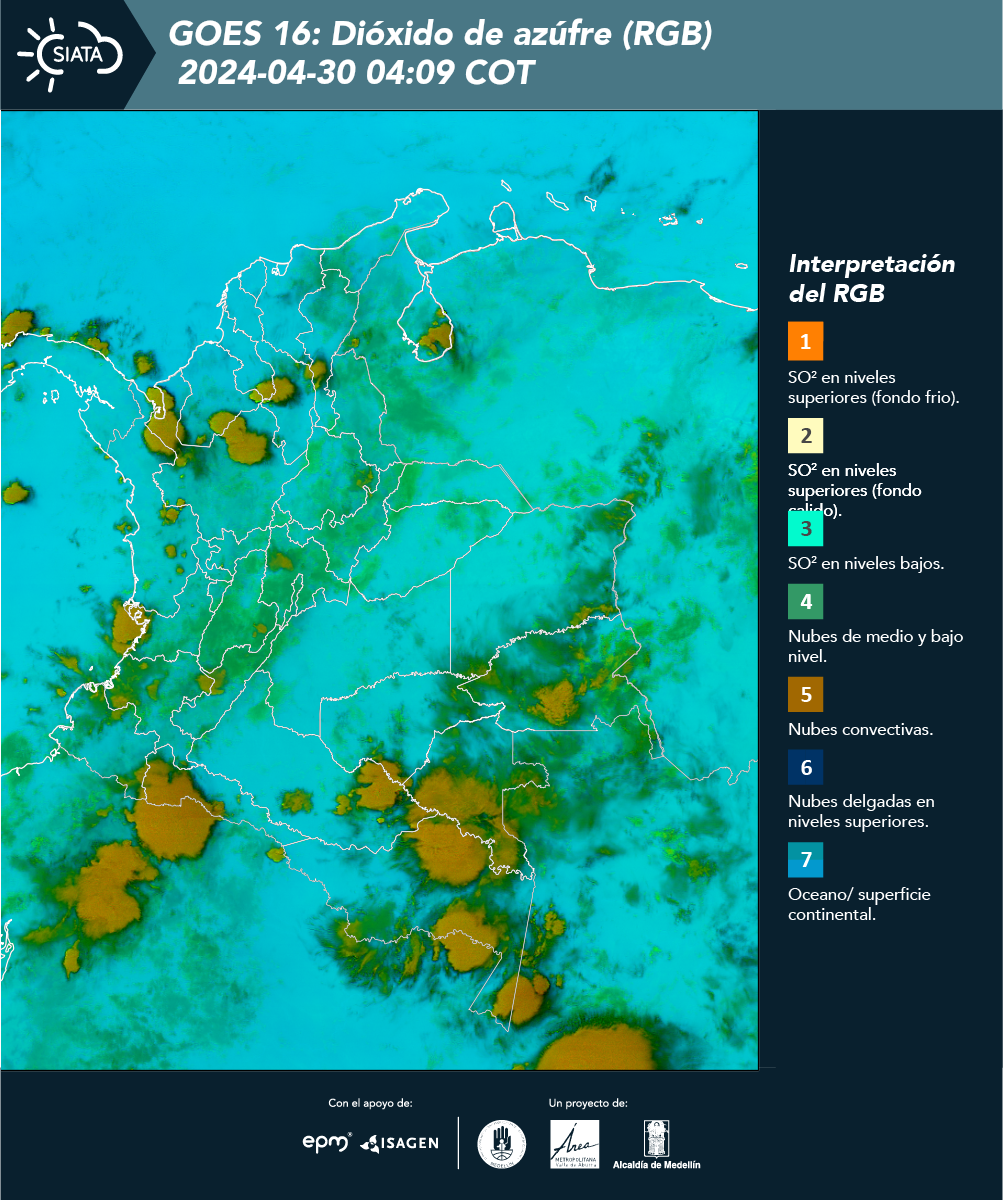This screenshot has height=1200, width=1003.
Task: Click the 'GOES 16: Dióxido de azúfre (RGB)' title
Action: point(440,35)
